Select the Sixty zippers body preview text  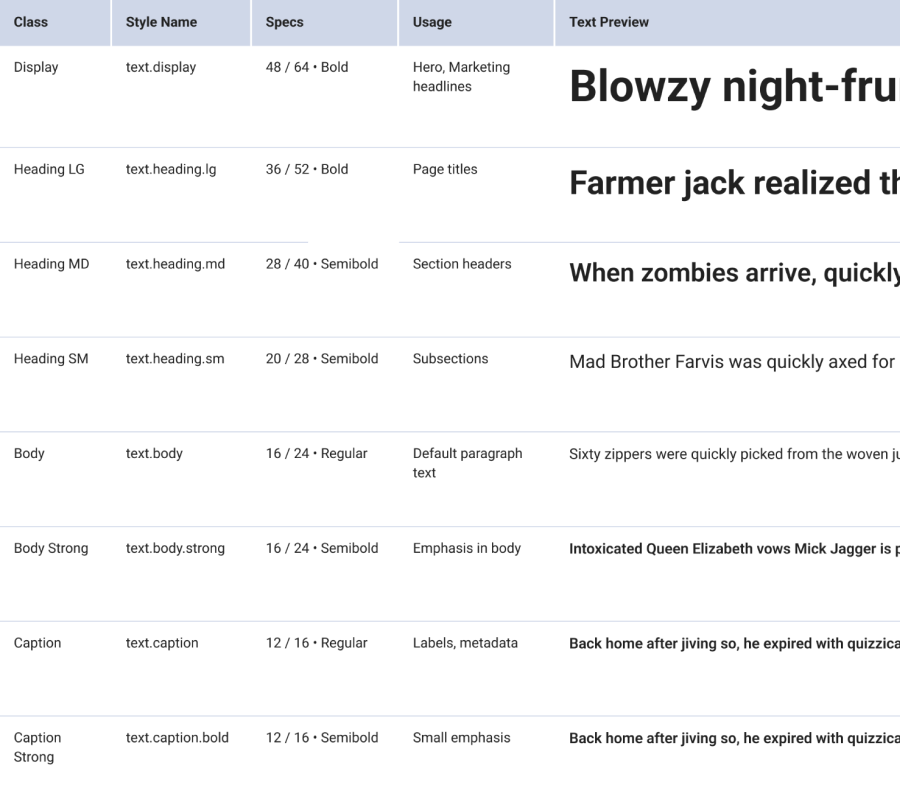coord(733,455)
